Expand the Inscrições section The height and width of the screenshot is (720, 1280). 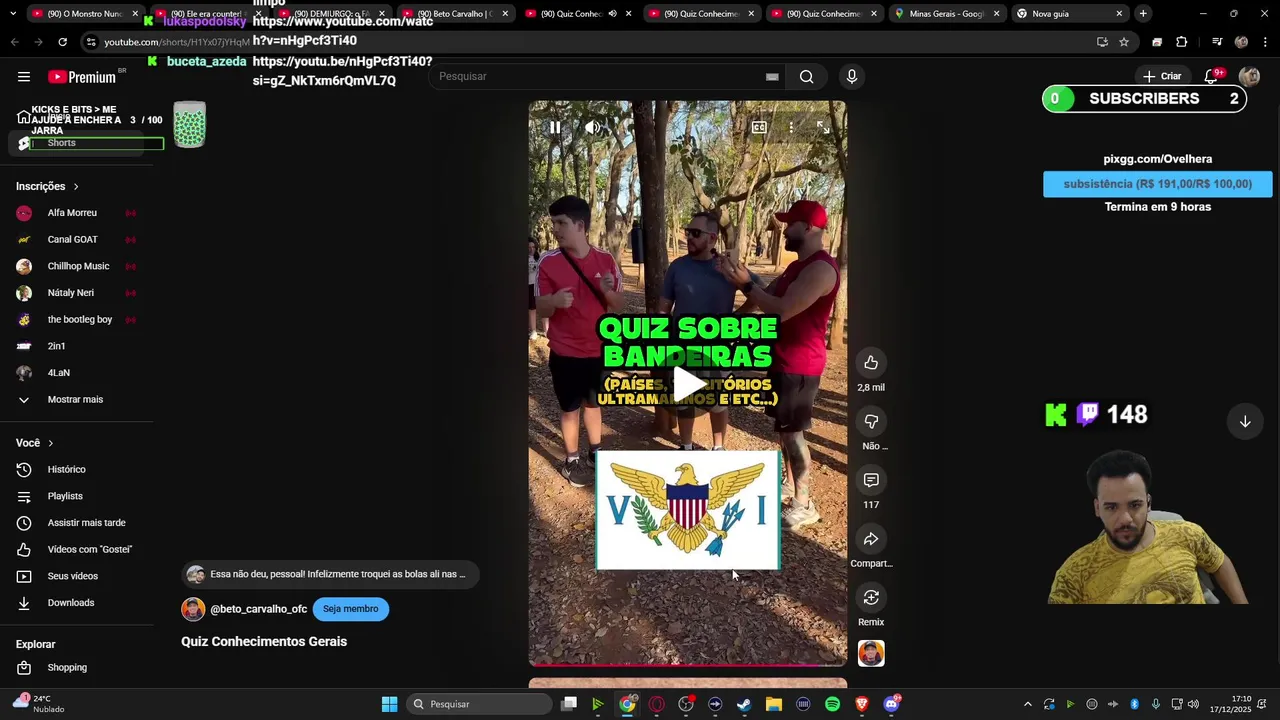point(47,187)
